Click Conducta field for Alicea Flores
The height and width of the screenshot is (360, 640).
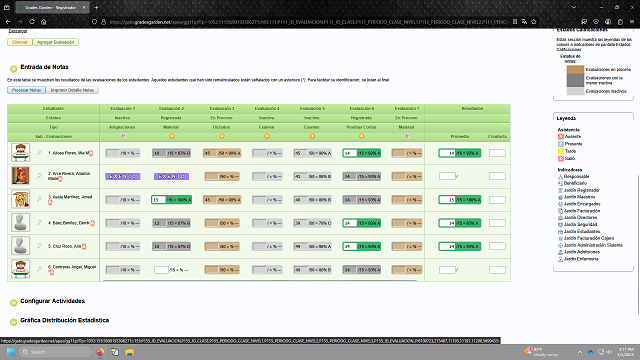(497, 153)
